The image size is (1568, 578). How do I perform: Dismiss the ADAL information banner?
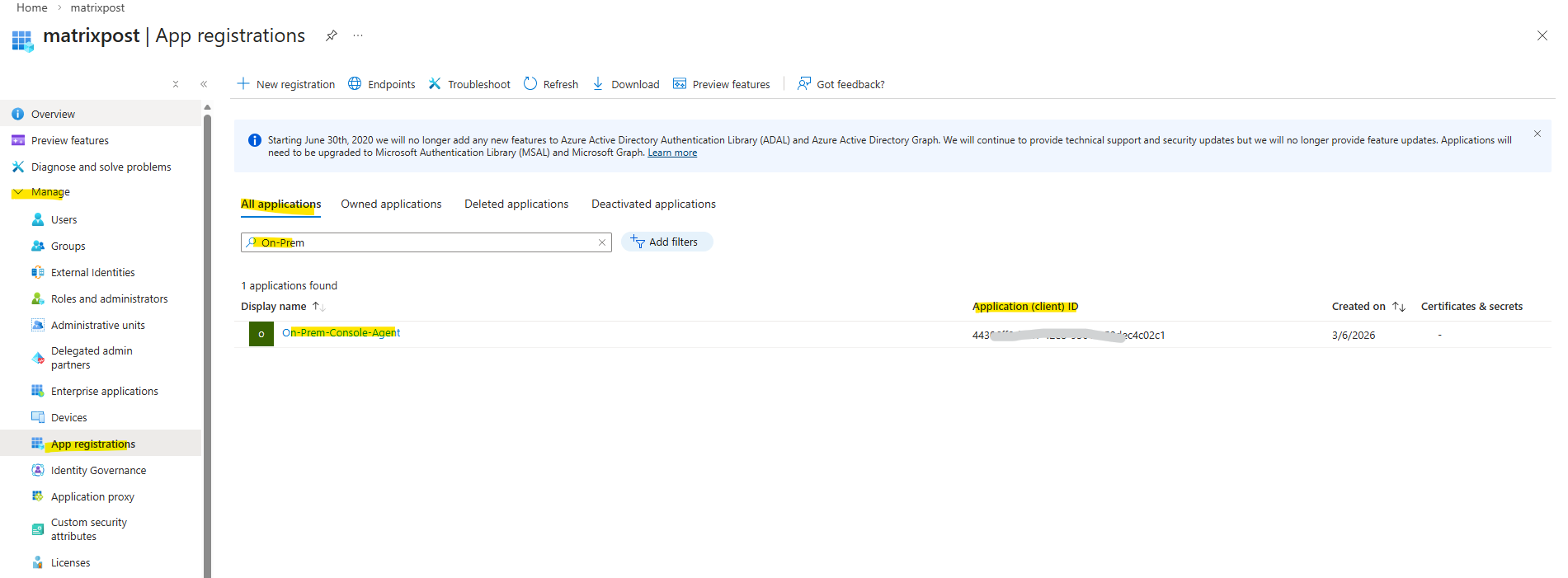1537,134
